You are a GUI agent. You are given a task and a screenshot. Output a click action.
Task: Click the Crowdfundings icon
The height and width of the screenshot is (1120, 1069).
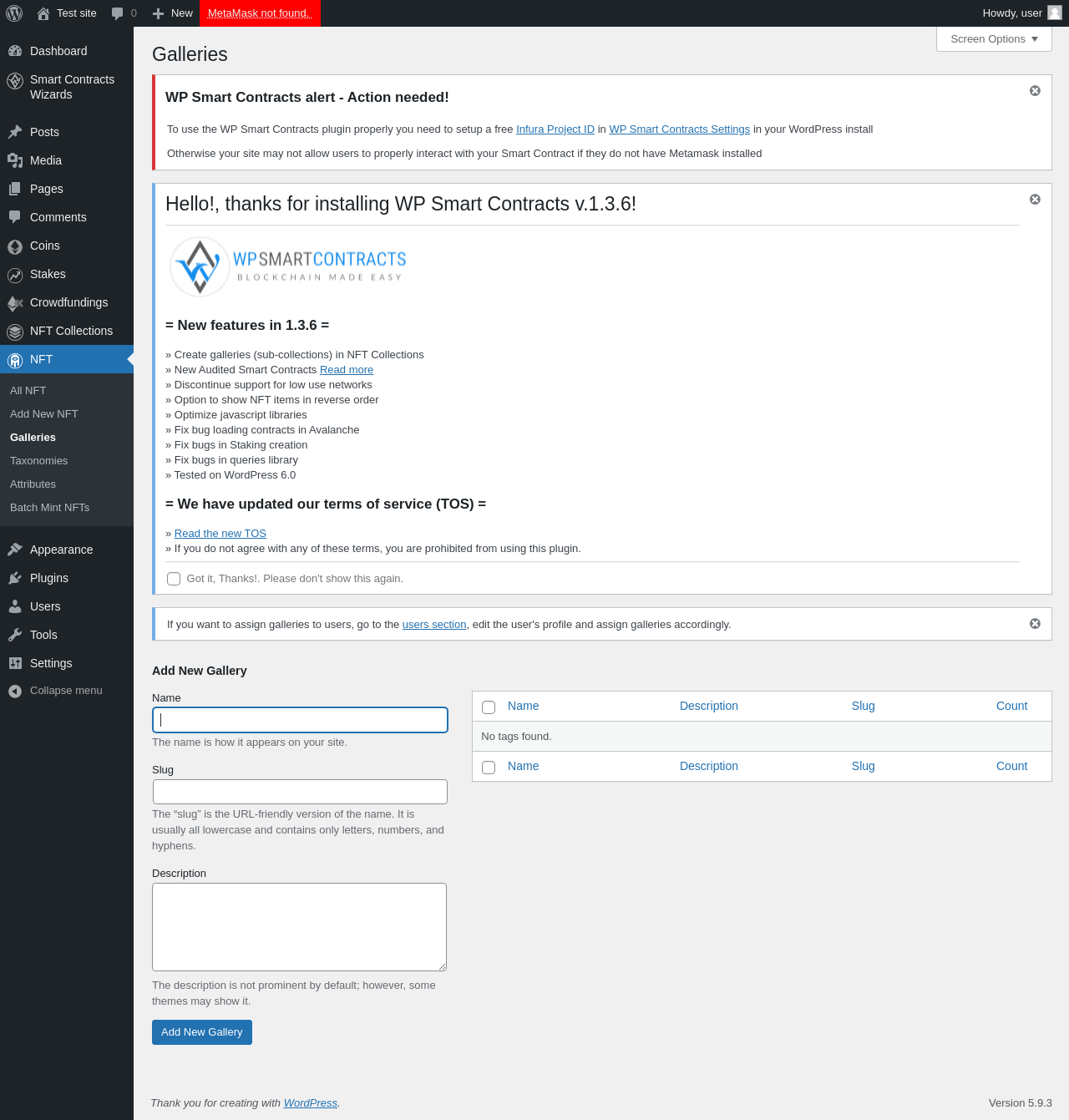pos(15,303)
